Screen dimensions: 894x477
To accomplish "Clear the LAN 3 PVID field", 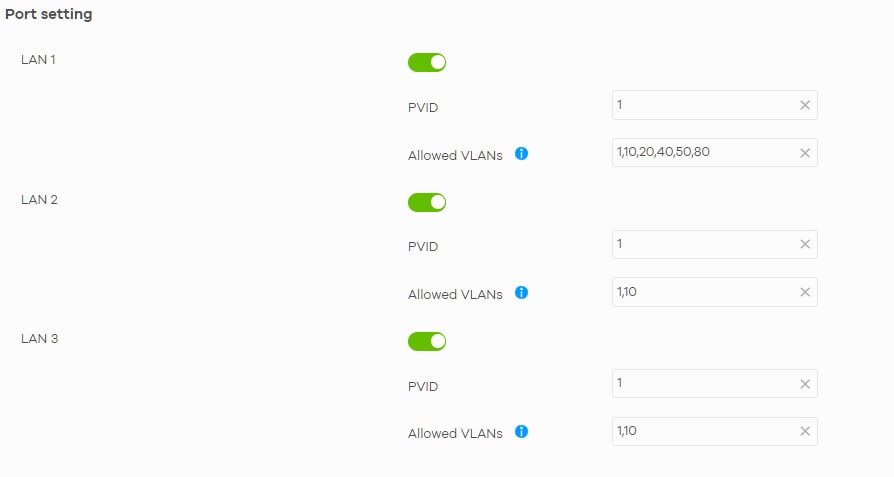I will (x=805, y=384).
